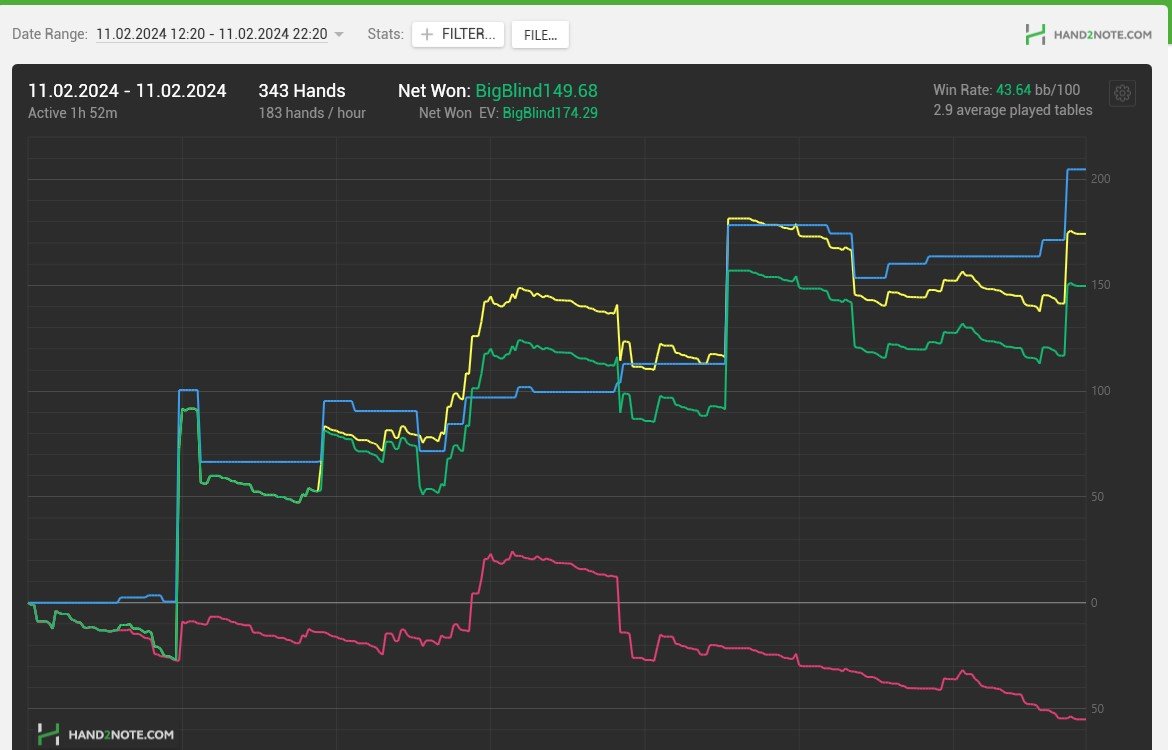1172x750 pixels.
Task: Select the 183 hands / hour text
Action: click(312, 113)
